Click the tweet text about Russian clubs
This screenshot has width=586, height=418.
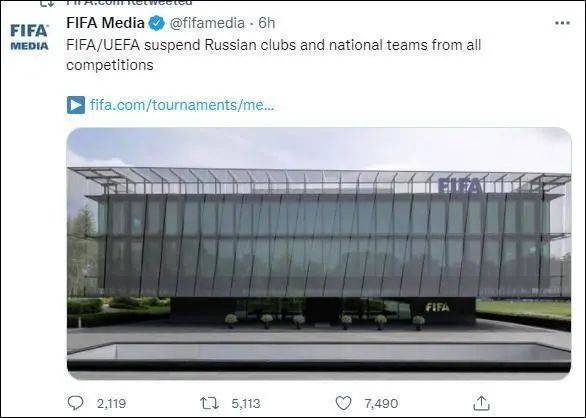(274, 55)
